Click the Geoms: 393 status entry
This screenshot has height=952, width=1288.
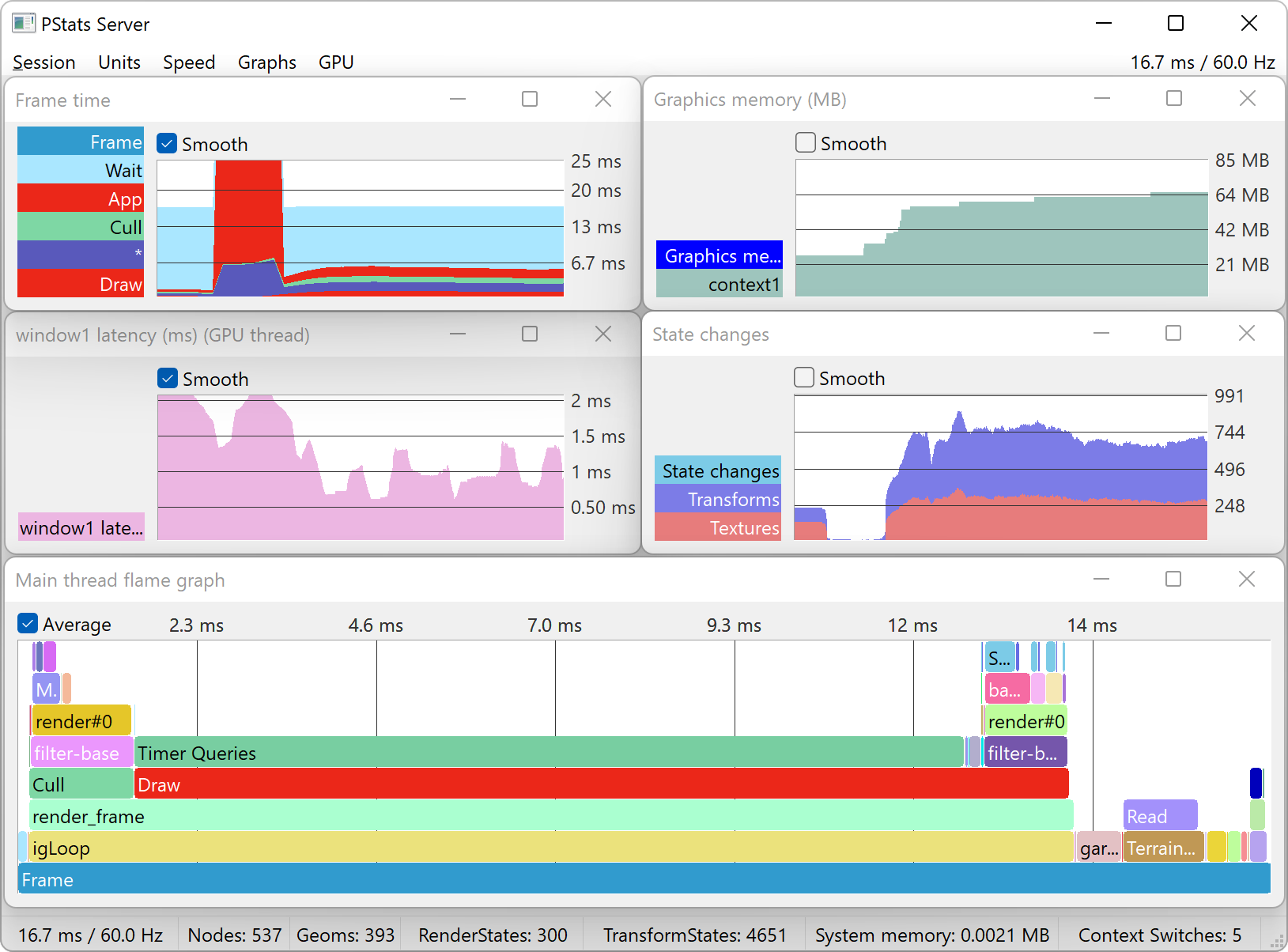pos(346,935)
